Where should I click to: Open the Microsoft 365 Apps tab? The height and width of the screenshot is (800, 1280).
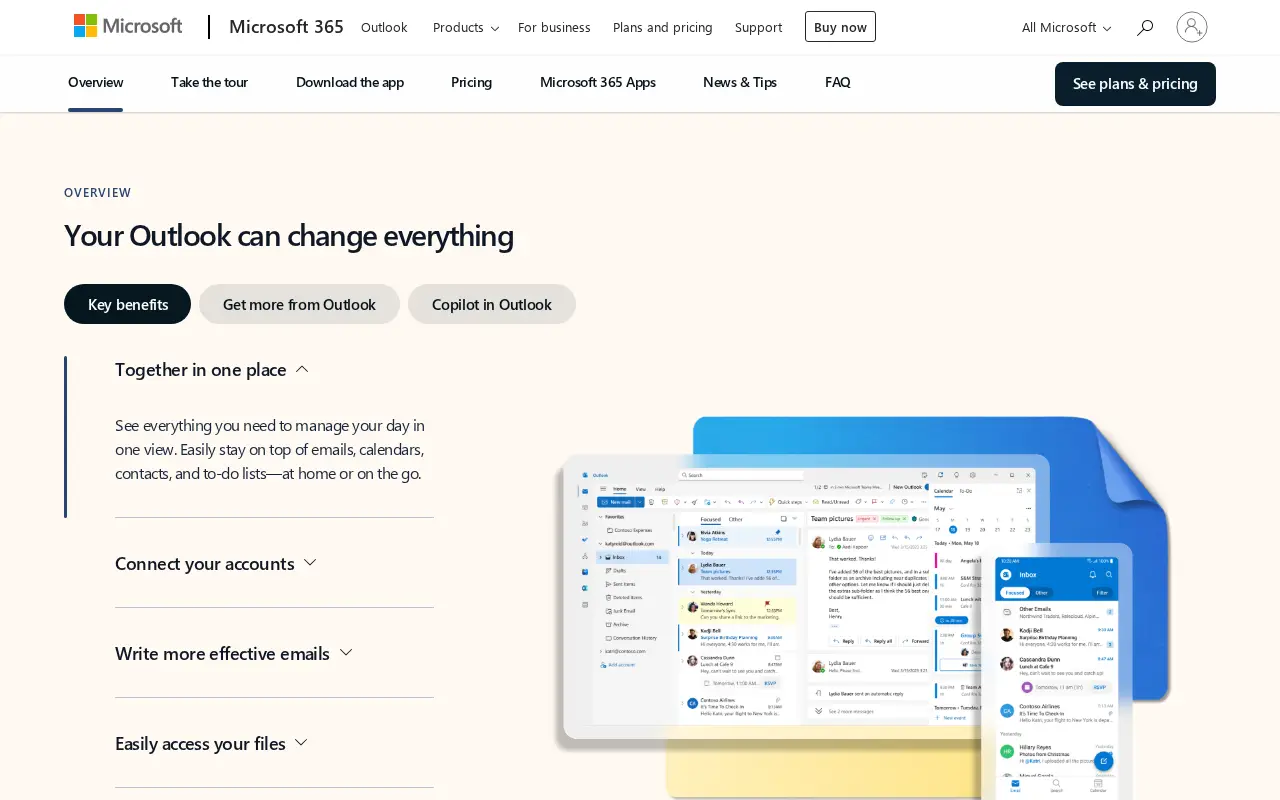click(x=598, y=82)
